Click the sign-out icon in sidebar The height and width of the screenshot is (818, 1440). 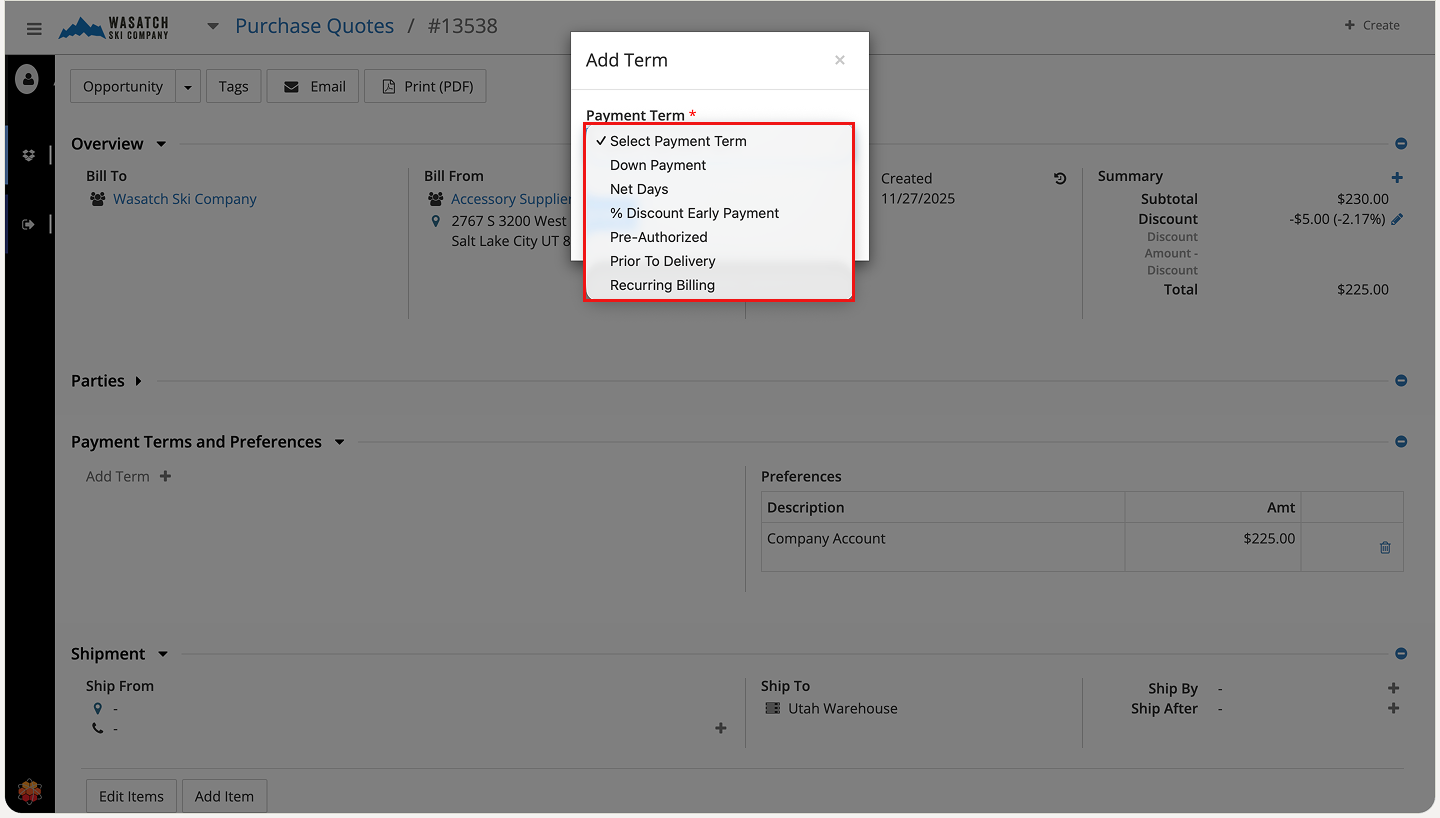click(28, 224)
